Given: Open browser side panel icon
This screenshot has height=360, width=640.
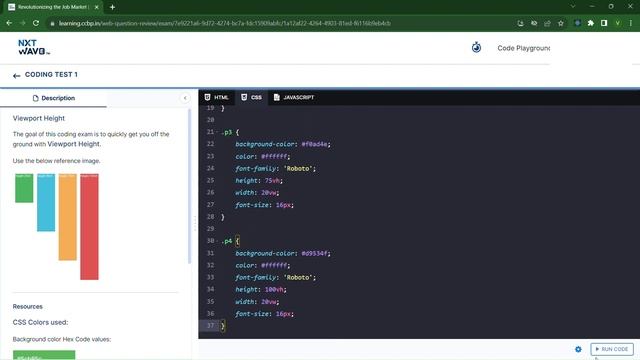Looking at the screenshot, I should [x=604, y=23].
